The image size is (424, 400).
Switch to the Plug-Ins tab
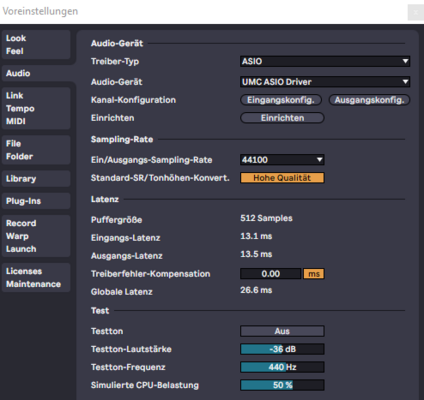[36, 201]
